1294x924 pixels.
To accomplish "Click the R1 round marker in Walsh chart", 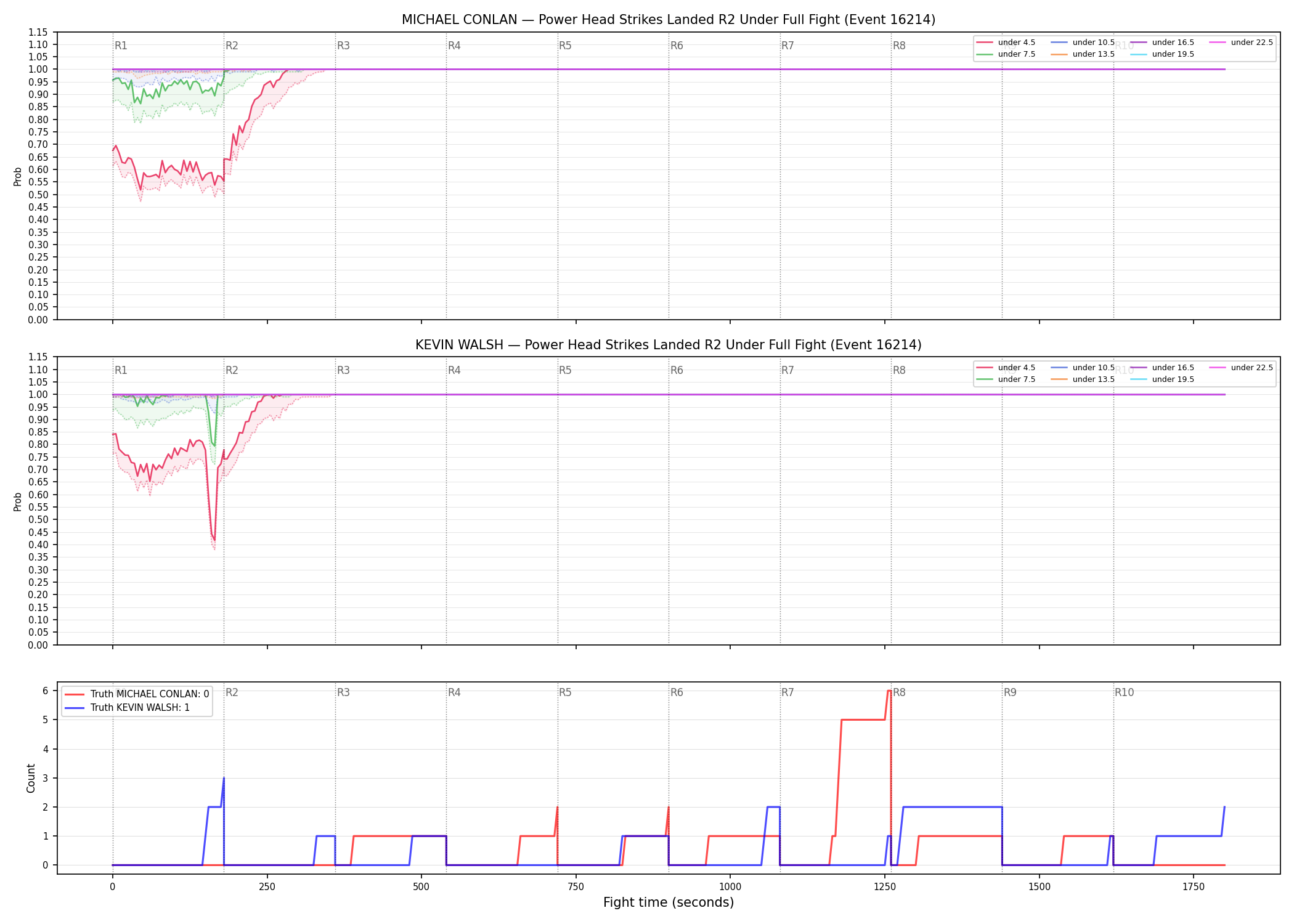I will tap(121, 370).
